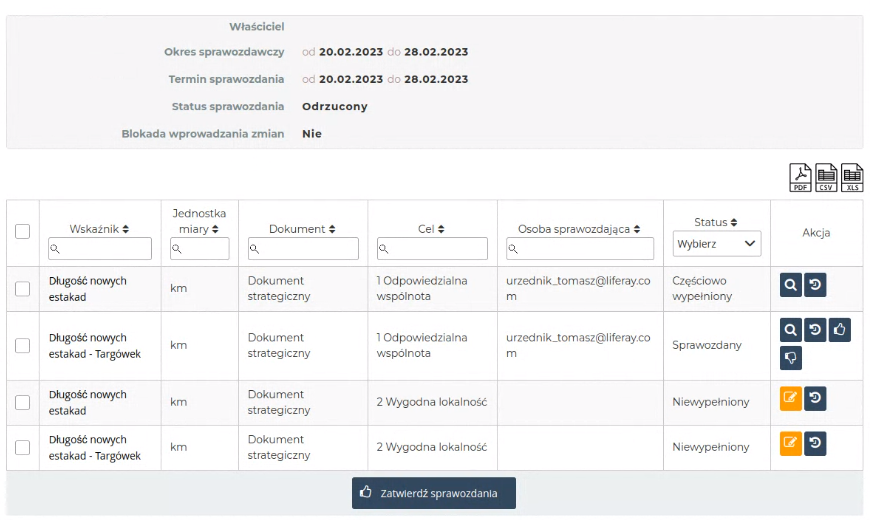Screen dimensions: 870x520
Task: Toggle the select-all checkbox in header
Action: click(23, 231)
